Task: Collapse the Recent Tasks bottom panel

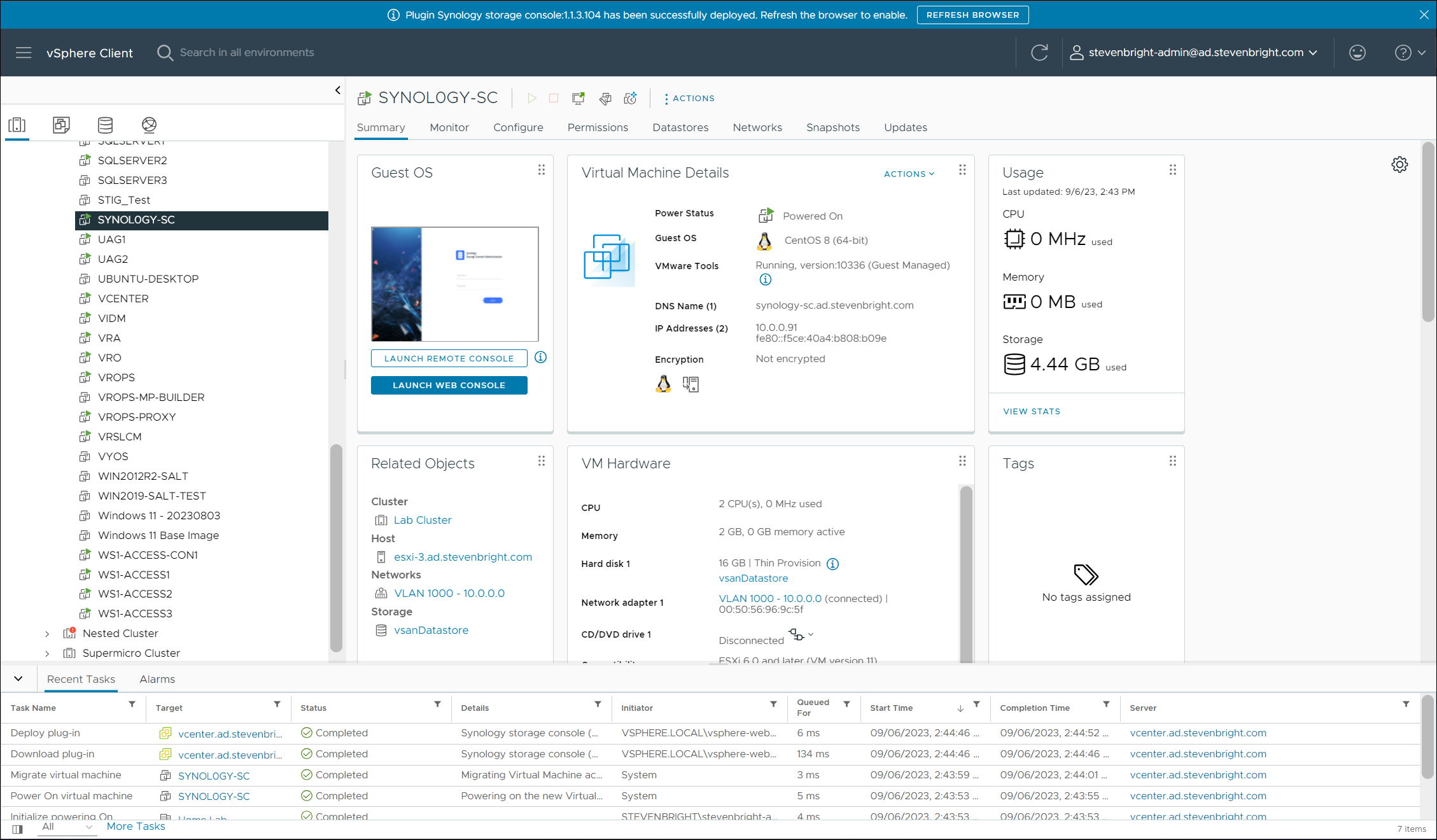Action: pos(18,679)
